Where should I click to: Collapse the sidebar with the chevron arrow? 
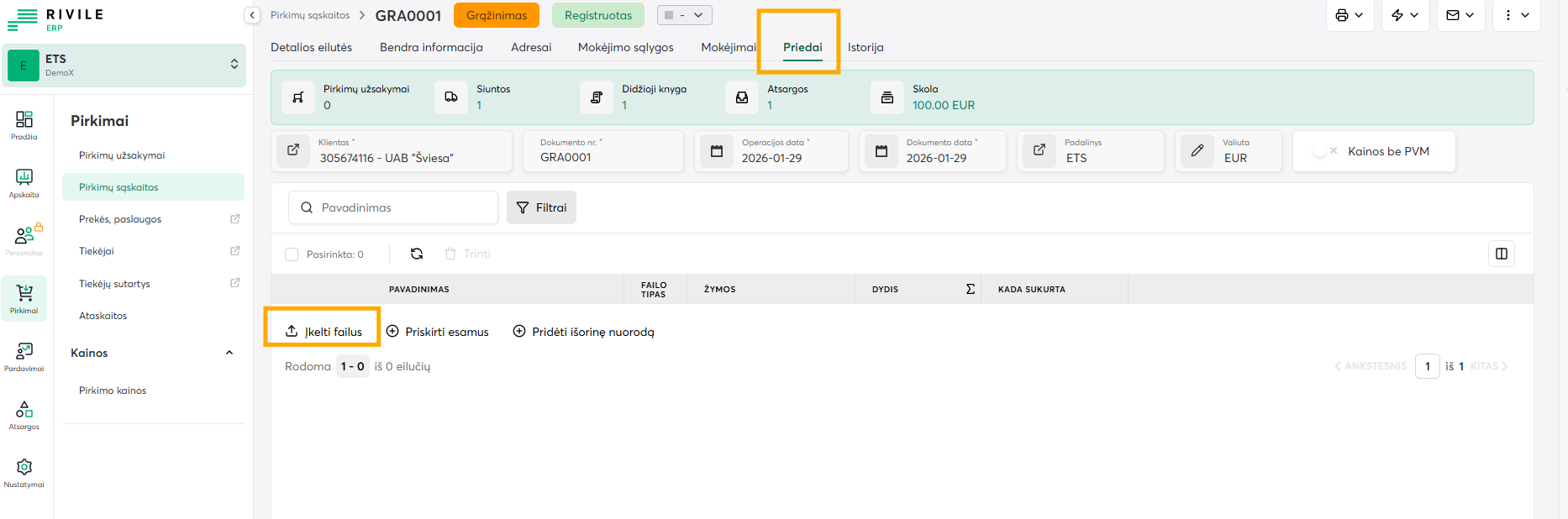point(252,15)
